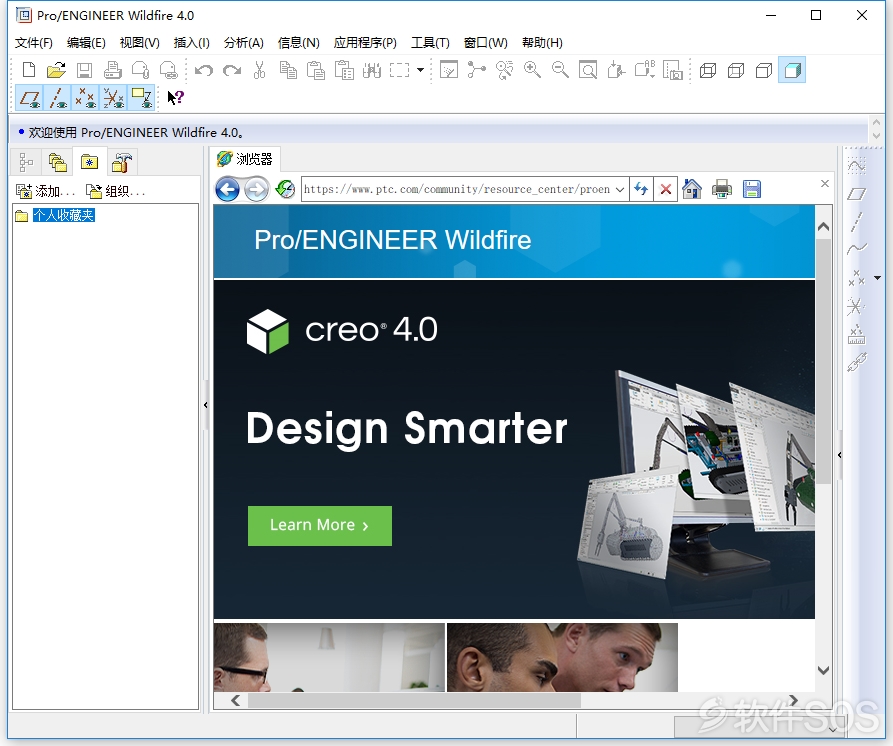893x746 pixels.
Task: Click the 组织... button in Favorites
Action: point(116,191)
